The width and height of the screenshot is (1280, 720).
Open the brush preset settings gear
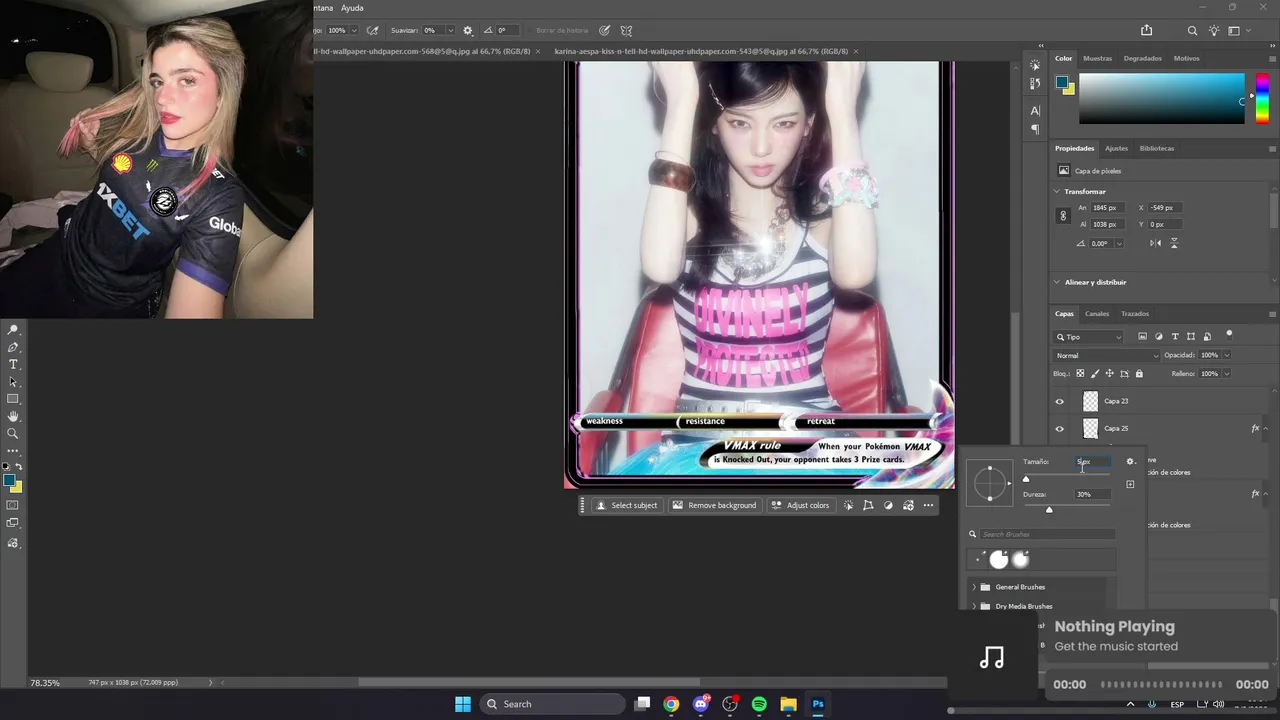(1130, 462)
